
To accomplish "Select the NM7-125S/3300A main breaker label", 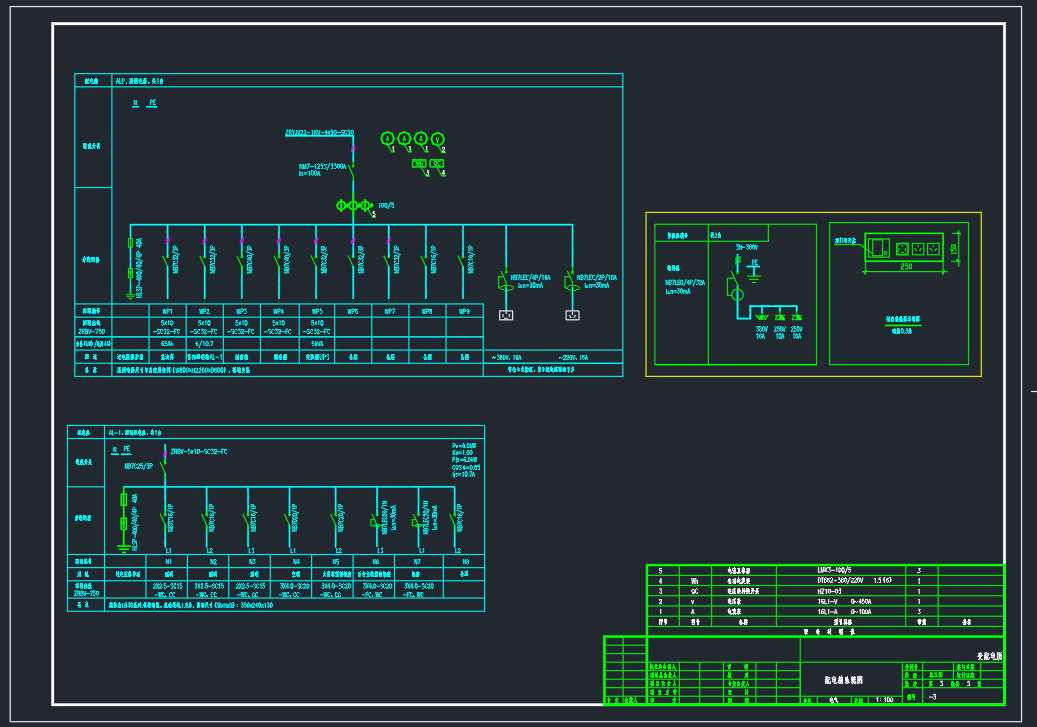I will click(x=322, y=167).
